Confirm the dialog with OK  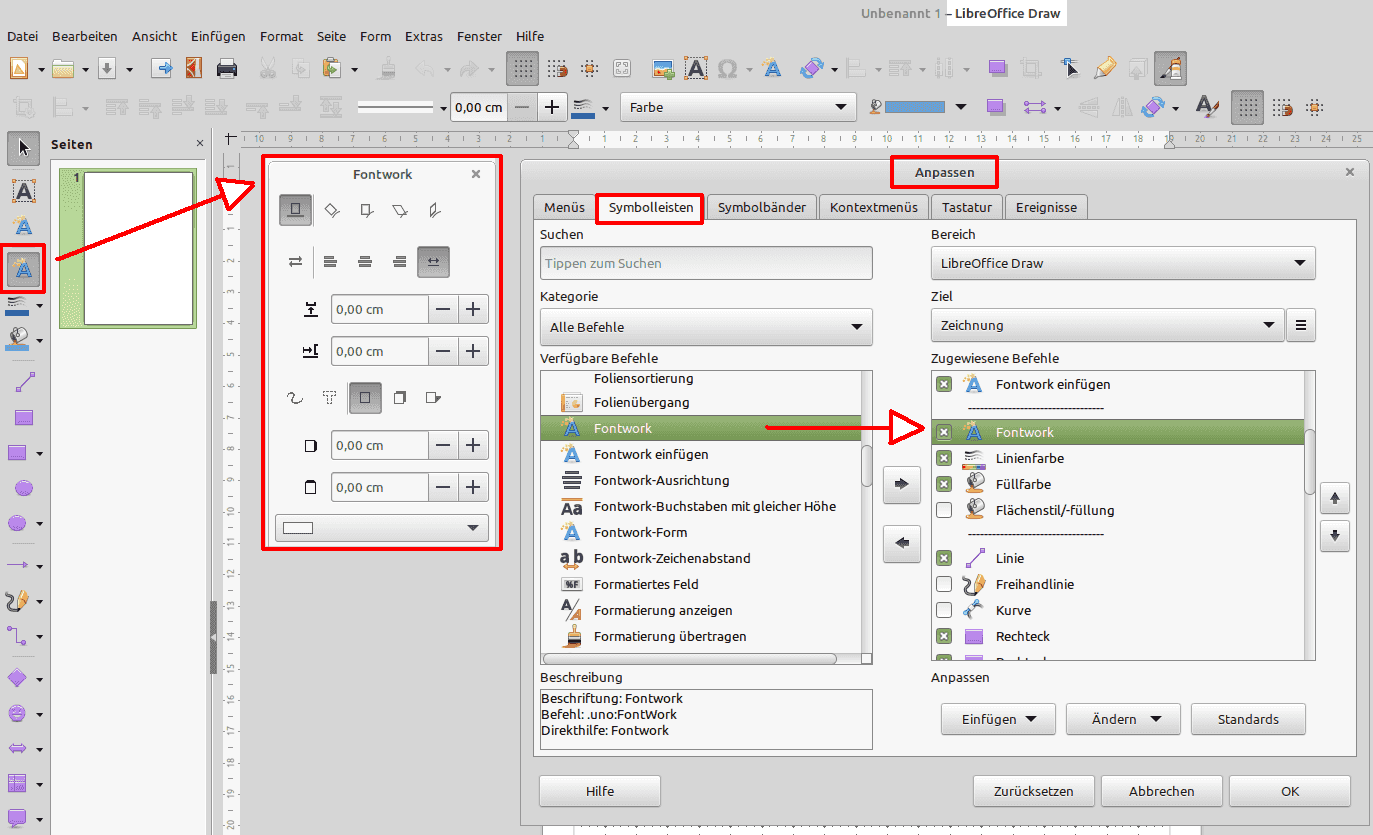1290,791
